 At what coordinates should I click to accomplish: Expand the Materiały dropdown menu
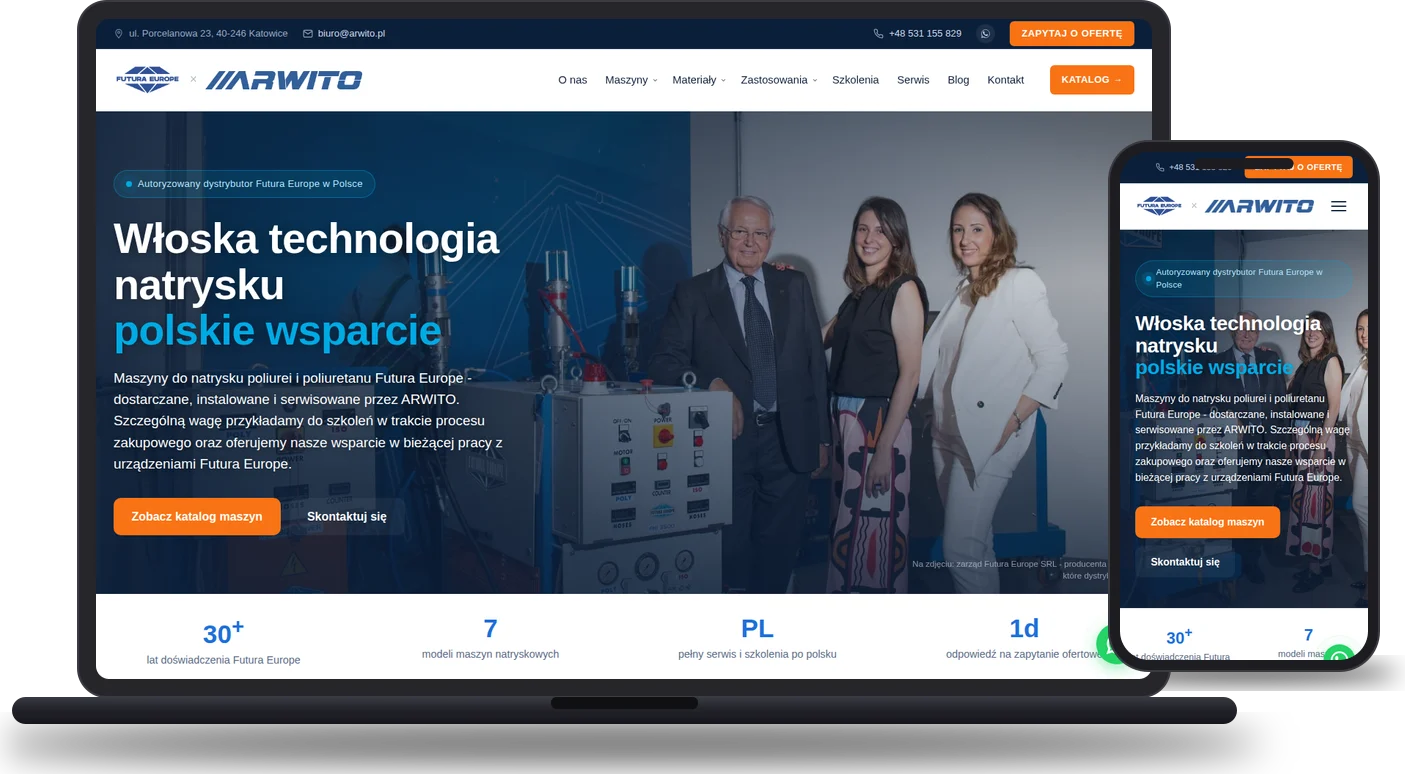click(699, 80)
